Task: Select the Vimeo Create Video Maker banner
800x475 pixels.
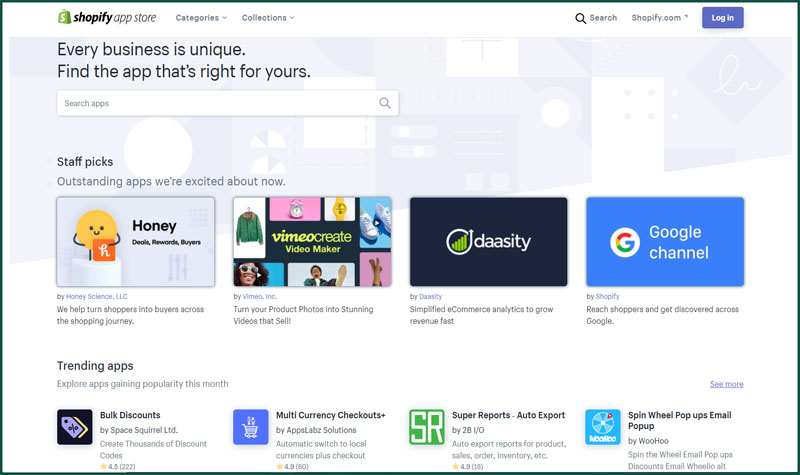Action: pos(312,242)
